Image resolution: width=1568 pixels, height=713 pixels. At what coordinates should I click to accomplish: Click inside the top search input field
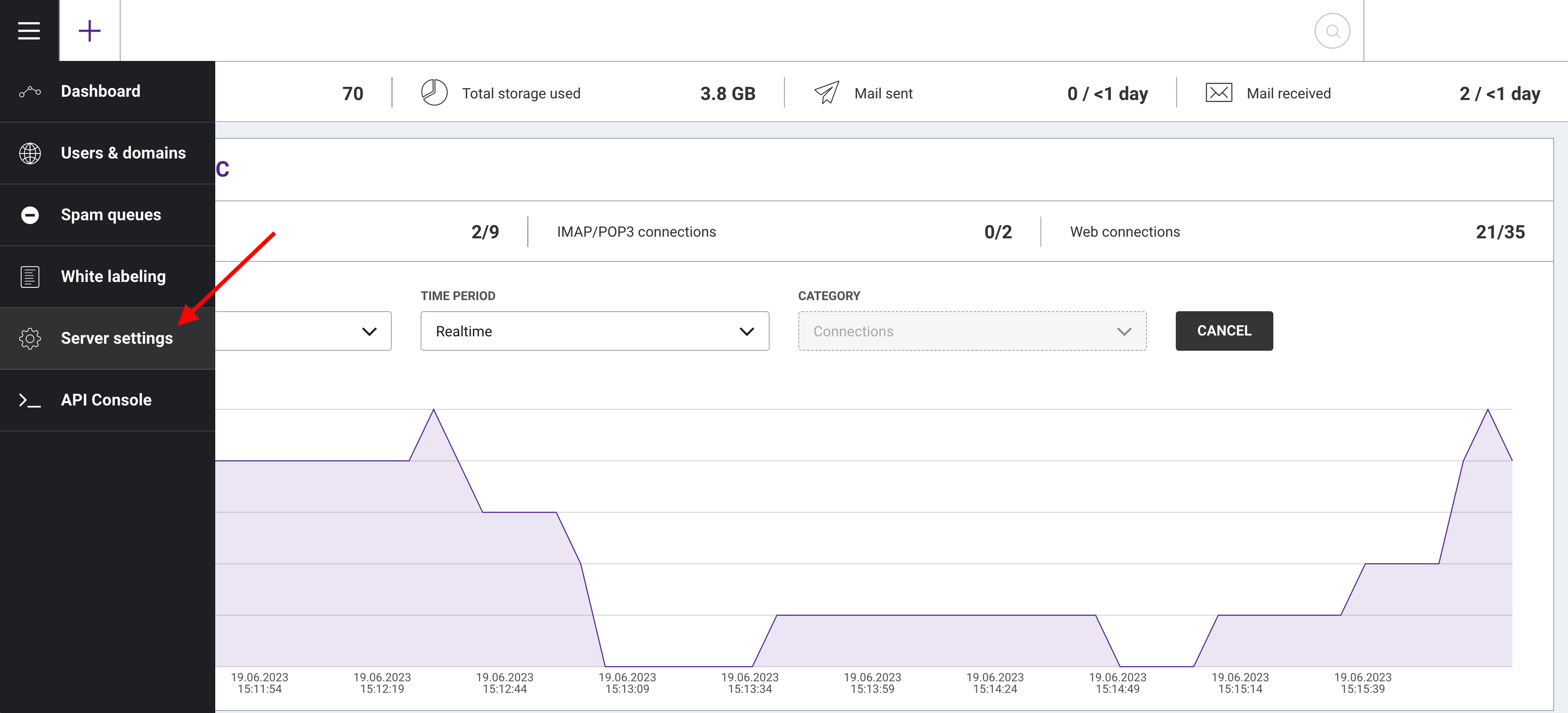pyautogui.click(x=730, y=30)
